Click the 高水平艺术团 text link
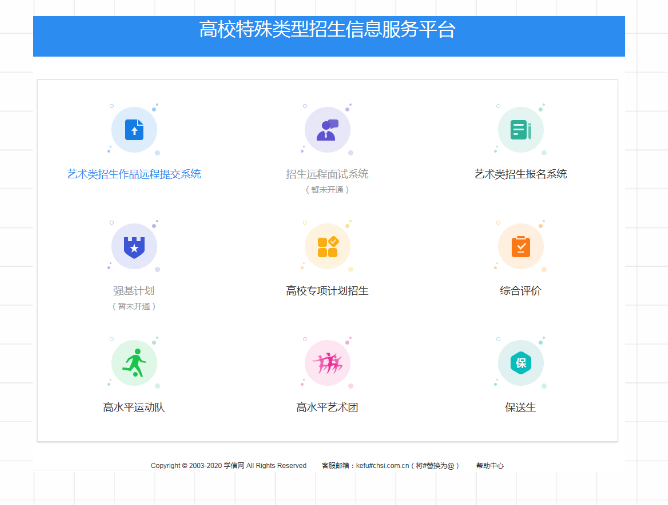The height and width of the screenshot is (505, 668). 327,407
